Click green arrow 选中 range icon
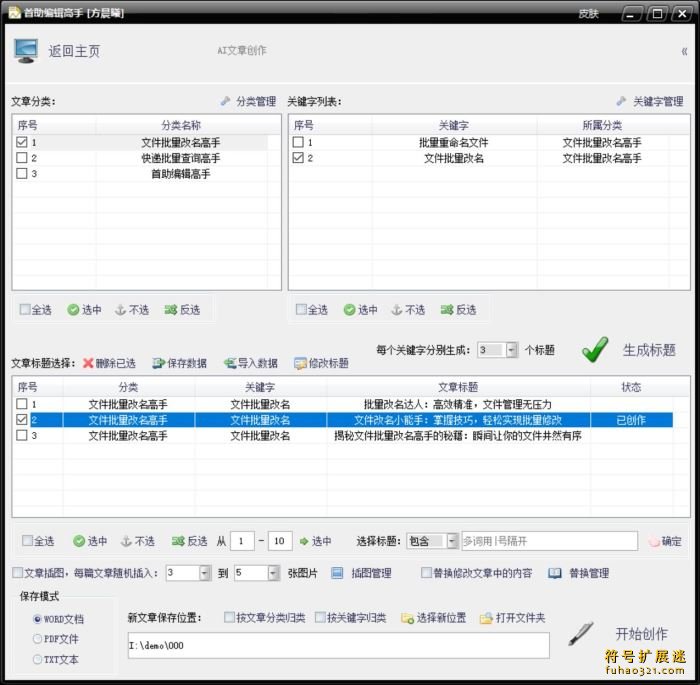This screenshot has width=700, height=685. tap(304, 541)
